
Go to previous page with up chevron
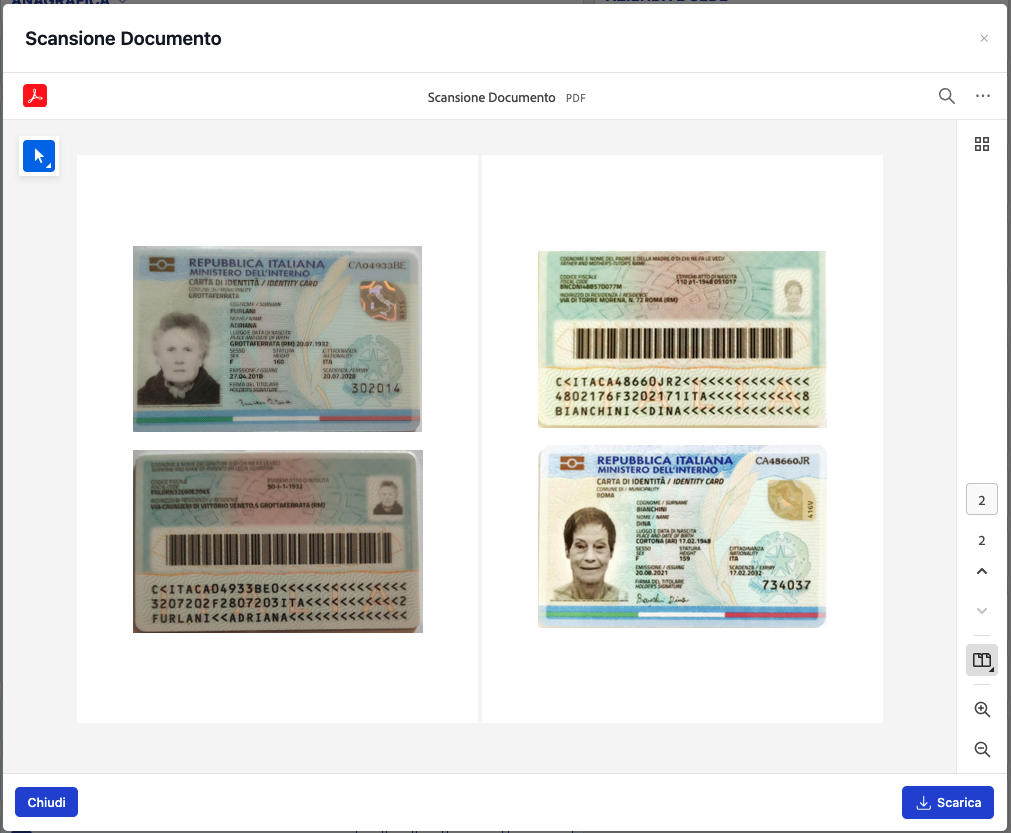(x=982, y=572)
